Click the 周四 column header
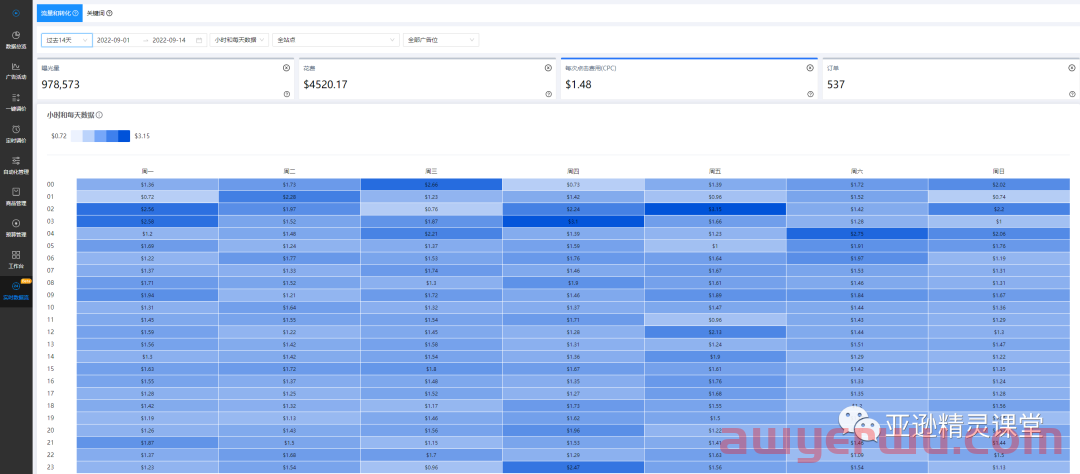 573,171
